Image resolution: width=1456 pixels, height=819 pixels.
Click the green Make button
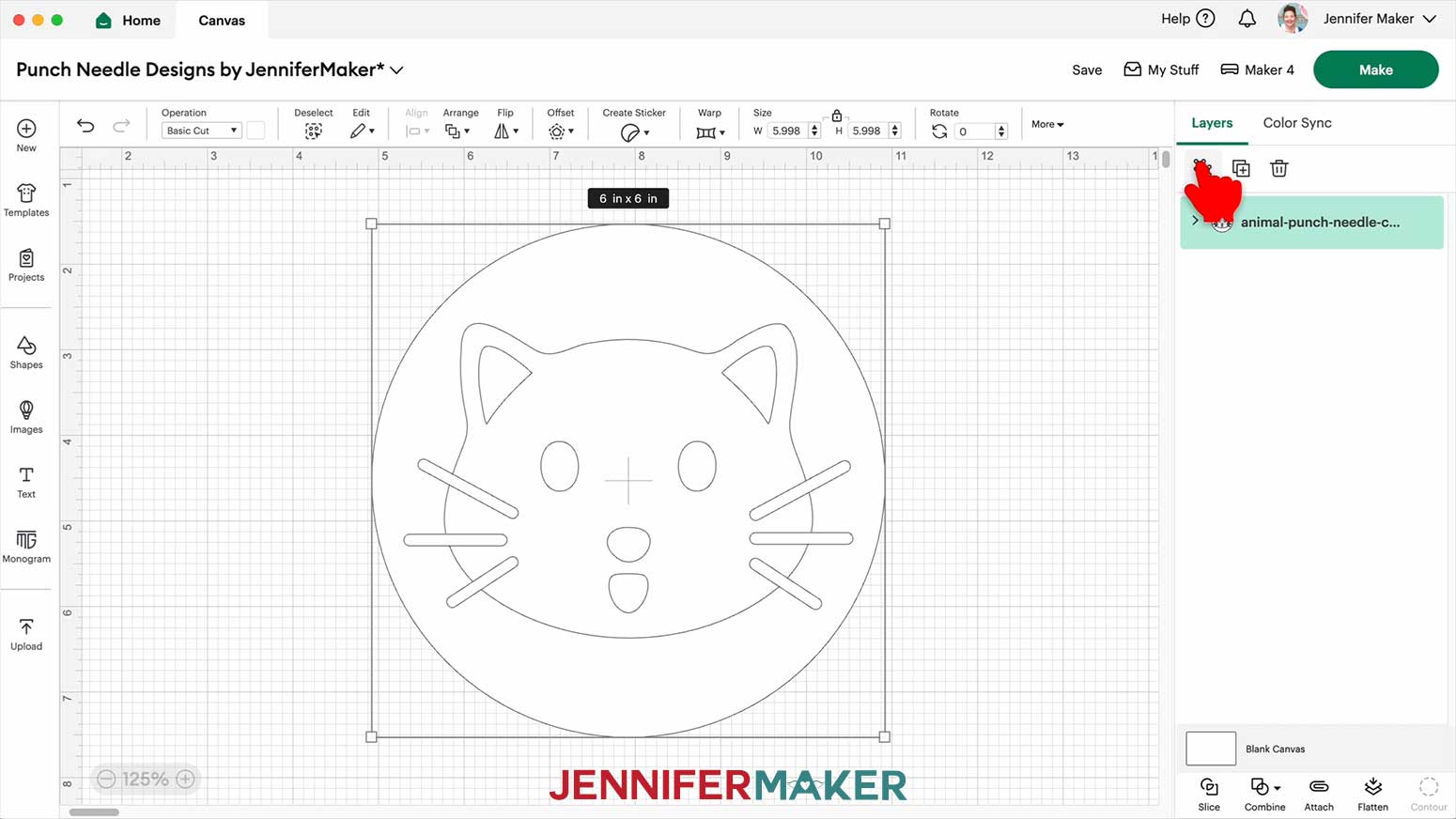click(1375, 70)
